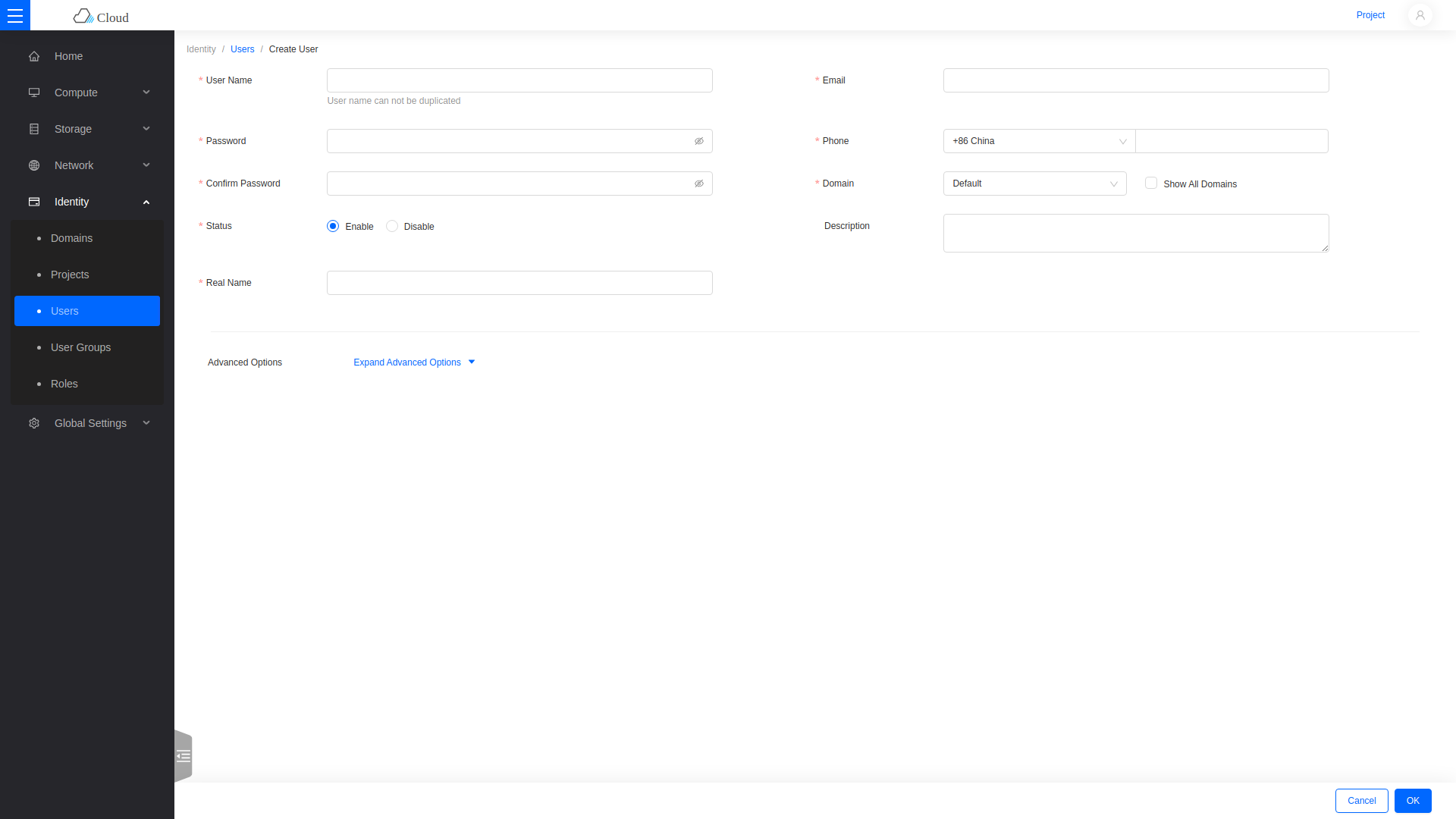Screen dimensions: 1456x819
Task: Focus the Email input field
Action: (1136, 80)
